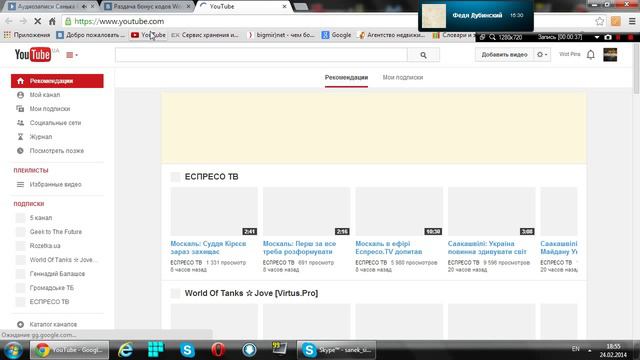Click the browser forward arrow
This screenshot has height=360, width=640.
pyautogui.click(x=23, y=21)
